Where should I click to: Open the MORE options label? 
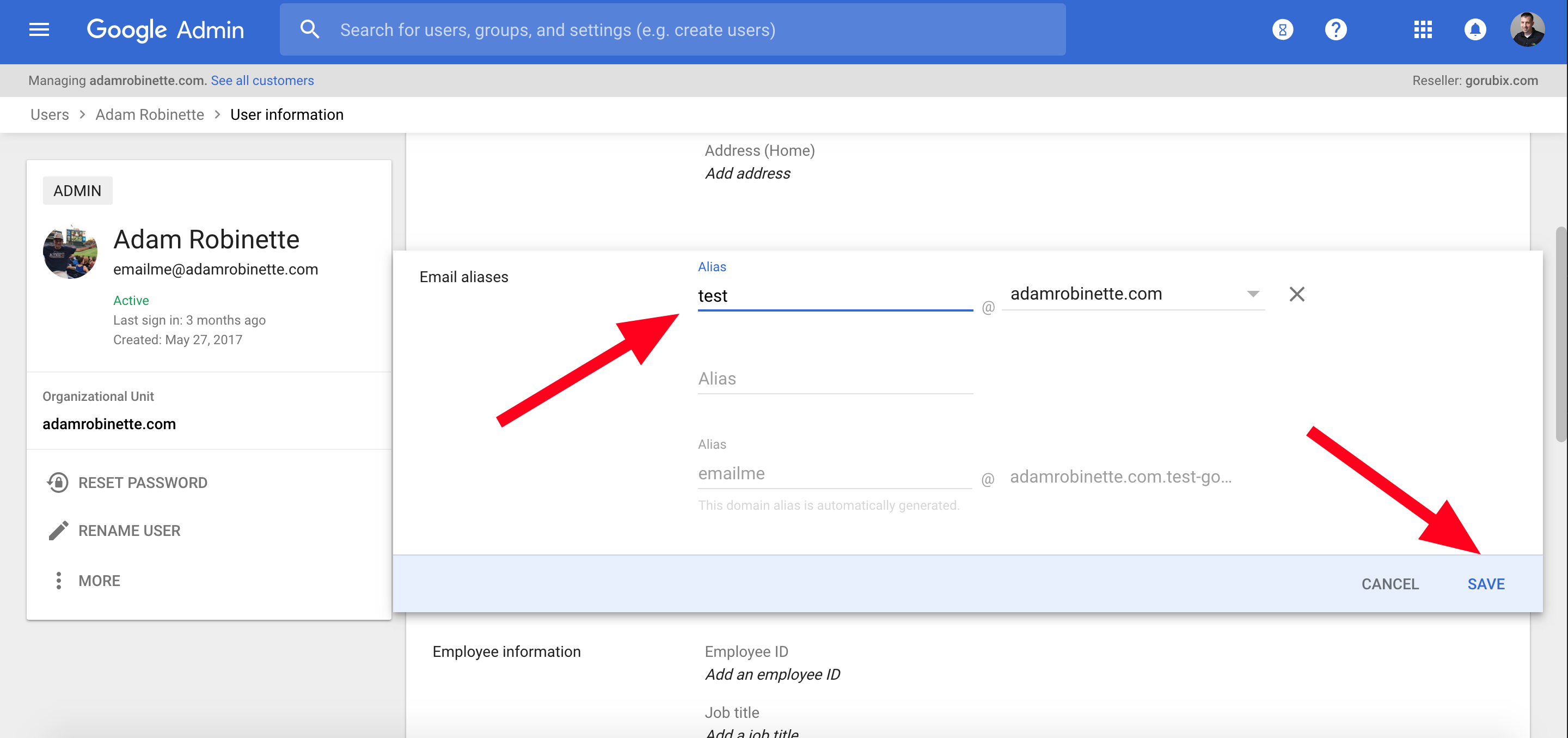(99, 580)
